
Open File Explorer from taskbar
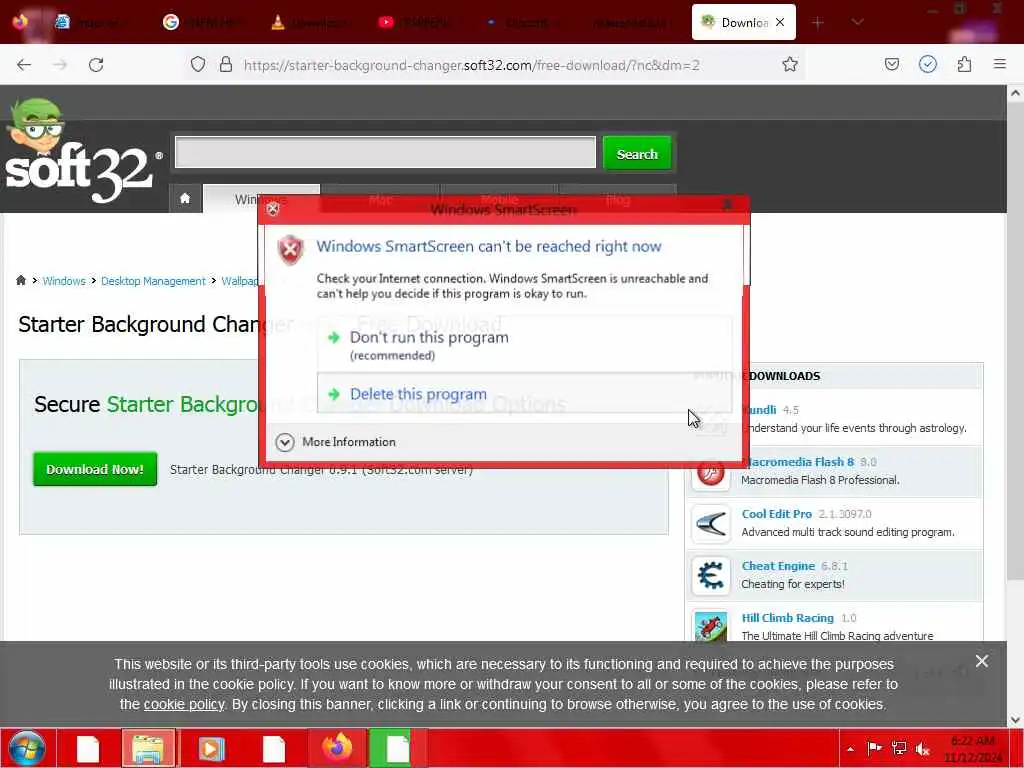pyautogui.click(x=148, y=748)
